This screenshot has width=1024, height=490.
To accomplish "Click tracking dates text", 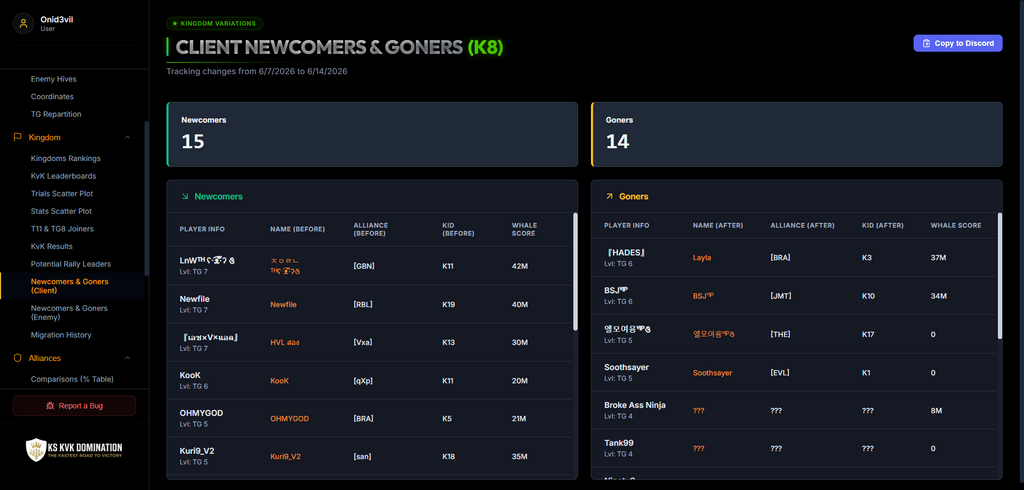I will pyautogui.click(x=257, y=71).
